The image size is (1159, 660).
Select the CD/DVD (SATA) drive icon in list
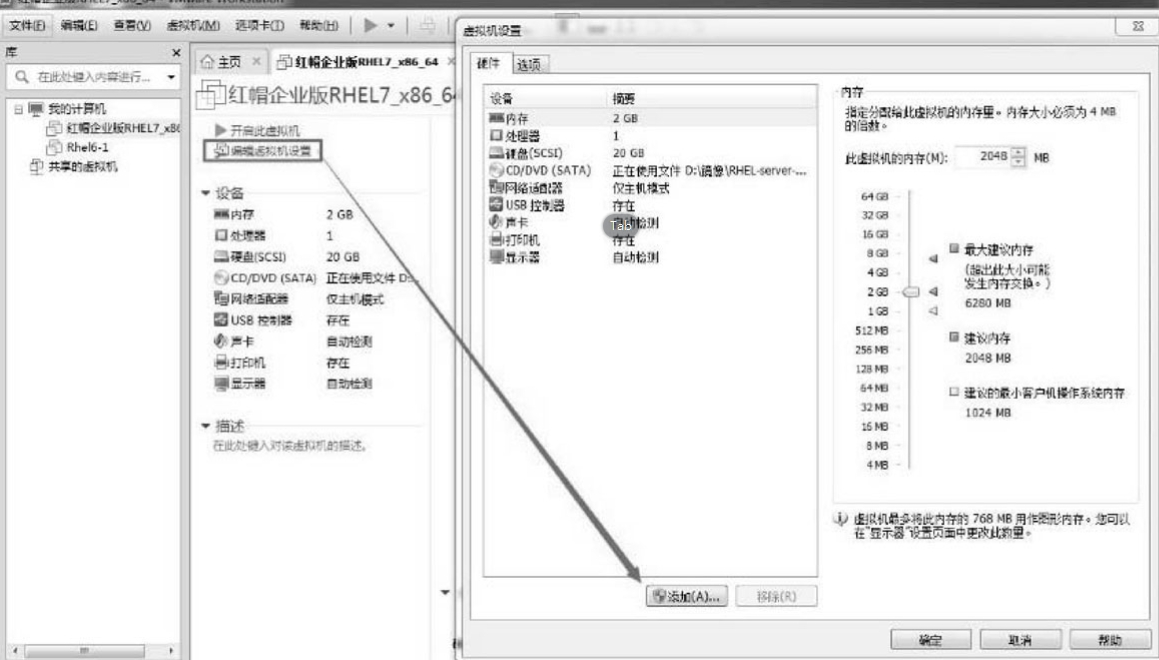(x=496, y=170)
